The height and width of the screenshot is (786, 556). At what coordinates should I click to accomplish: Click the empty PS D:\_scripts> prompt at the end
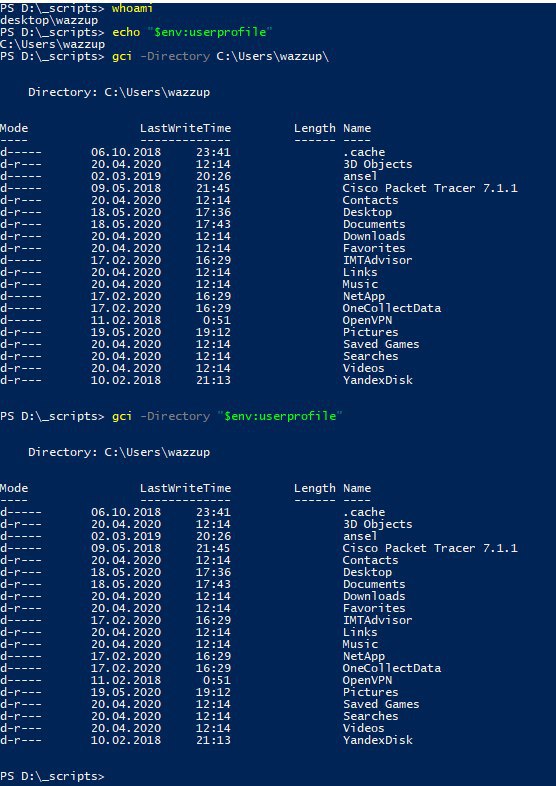[52, 776]
